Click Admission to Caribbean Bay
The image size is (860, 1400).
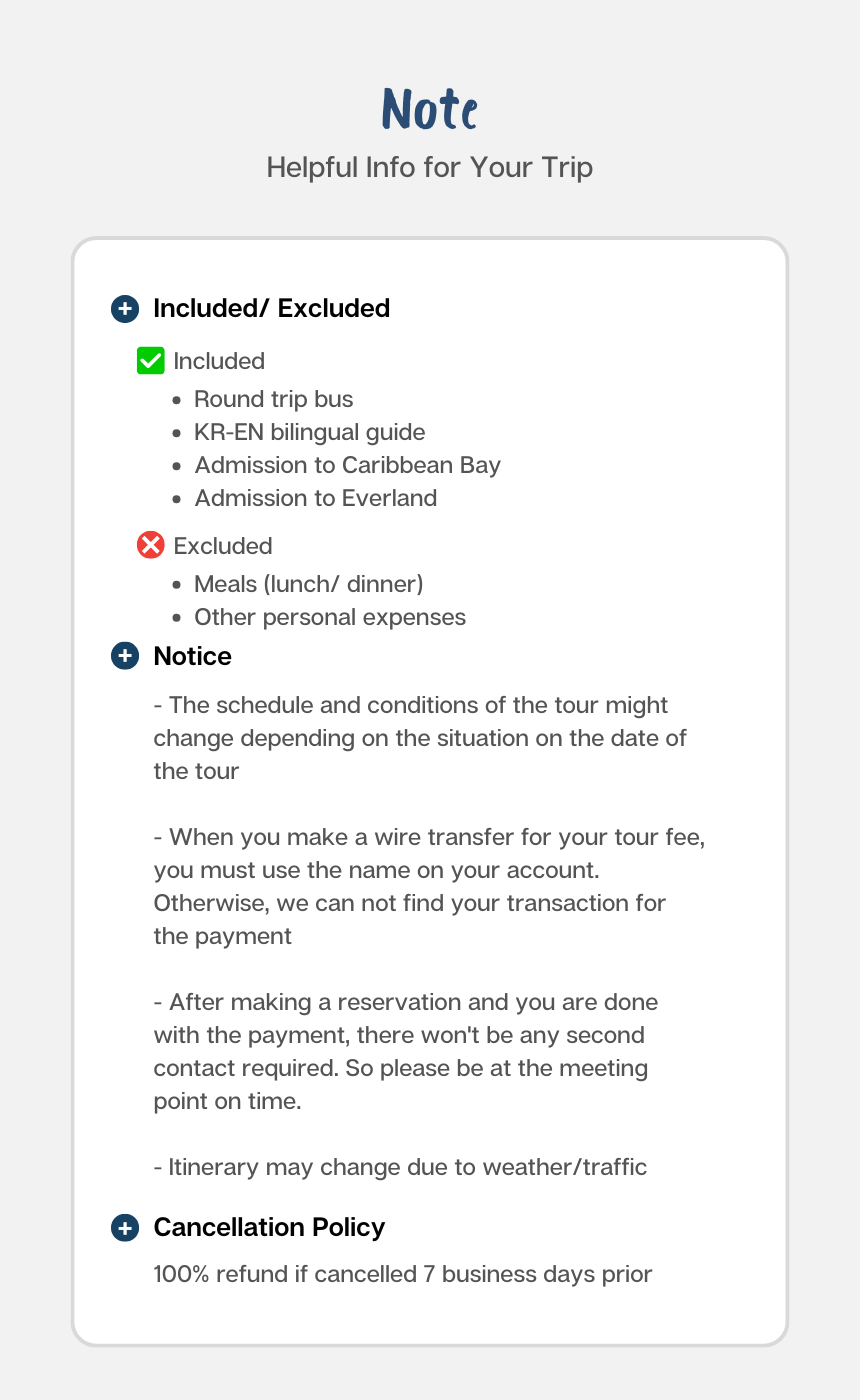347,465
